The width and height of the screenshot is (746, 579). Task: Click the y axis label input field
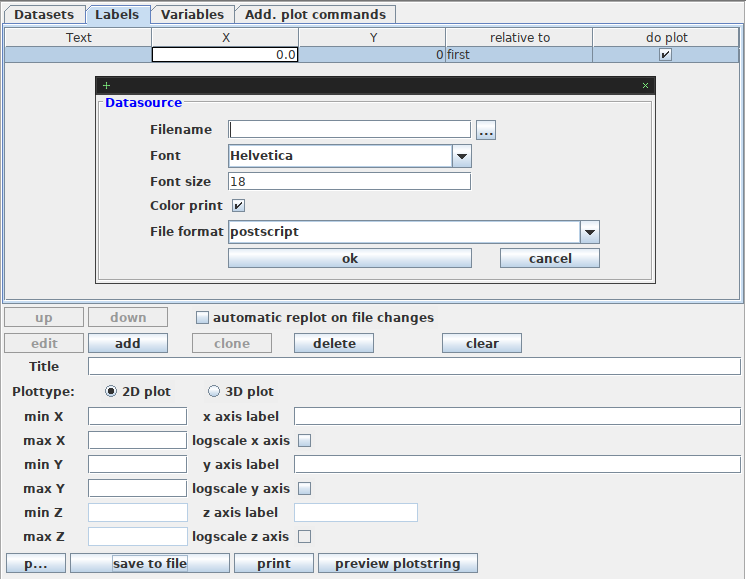517,464
